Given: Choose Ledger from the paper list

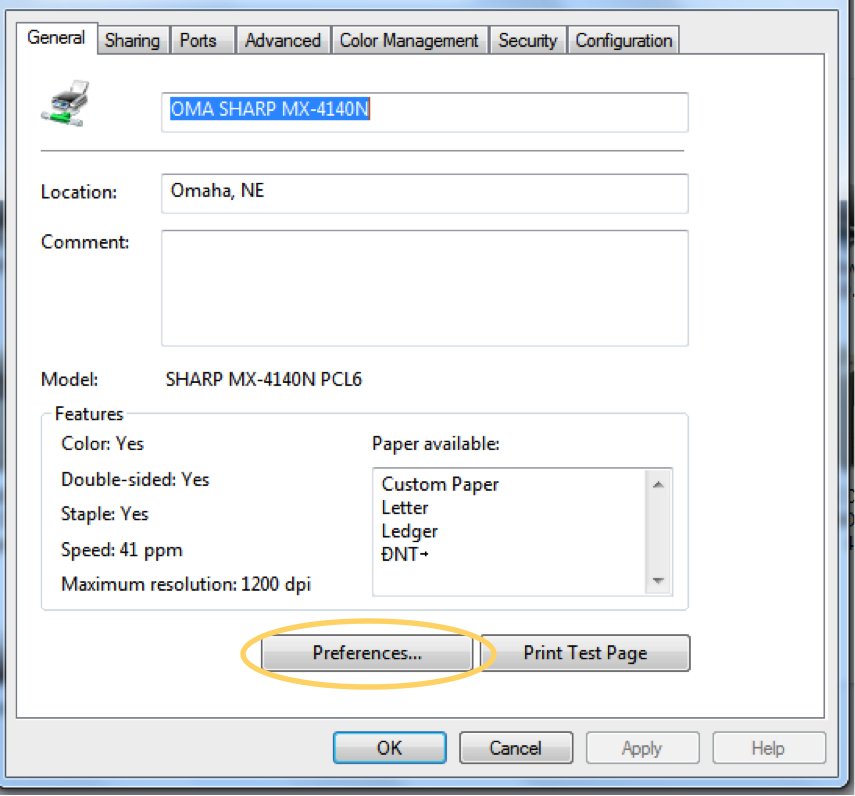Looking at the screenshot, I should (x=409, y=531).
